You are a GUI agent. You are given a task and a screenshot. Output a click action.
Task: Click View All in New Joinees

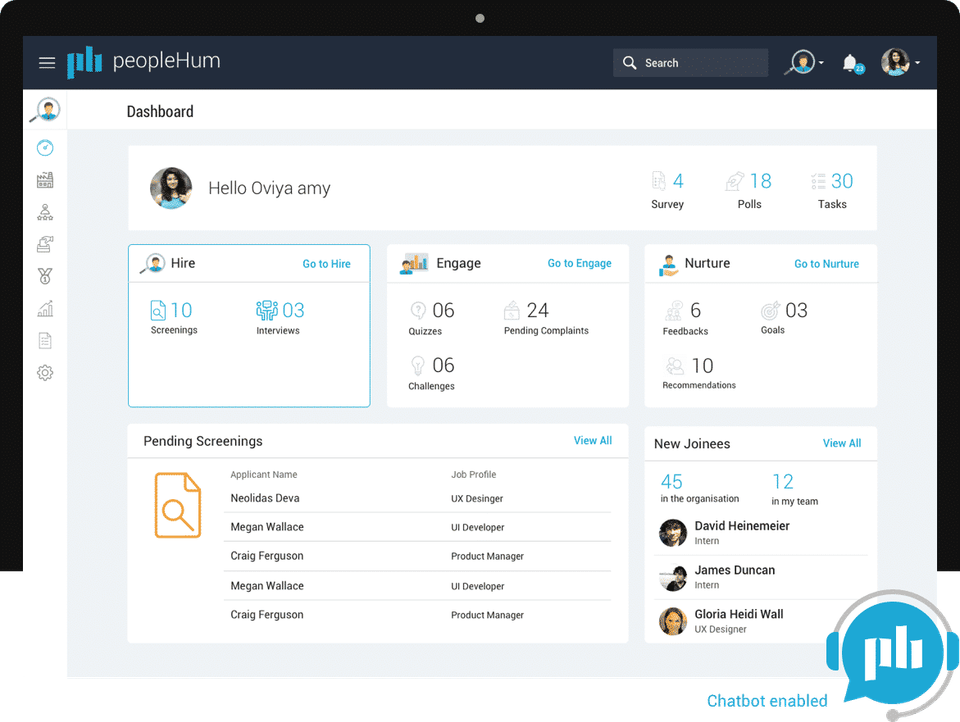click(841, 443)
